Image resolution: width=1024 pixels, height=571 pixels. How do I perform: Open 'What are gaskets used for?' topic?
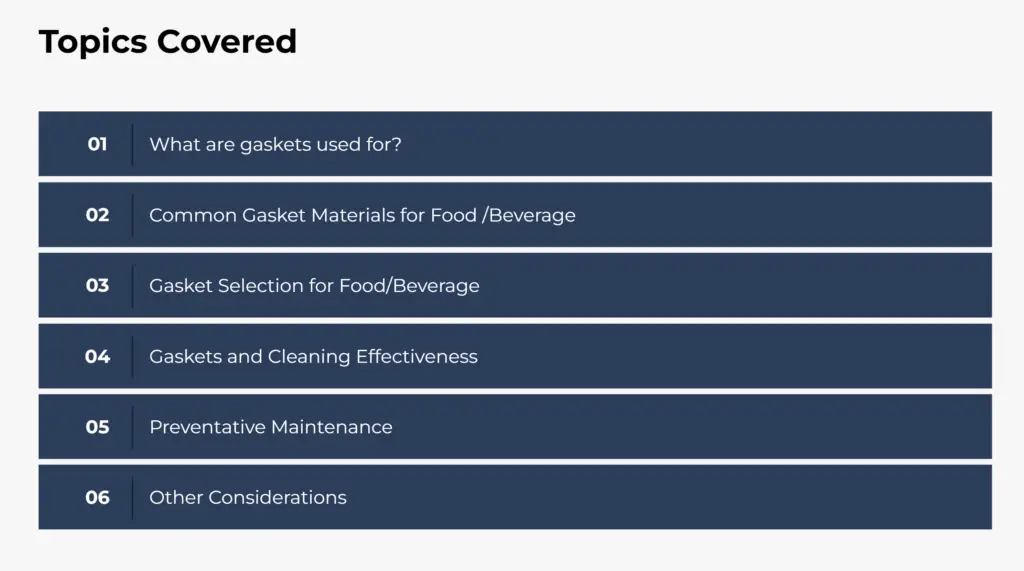tap(275, 144)
